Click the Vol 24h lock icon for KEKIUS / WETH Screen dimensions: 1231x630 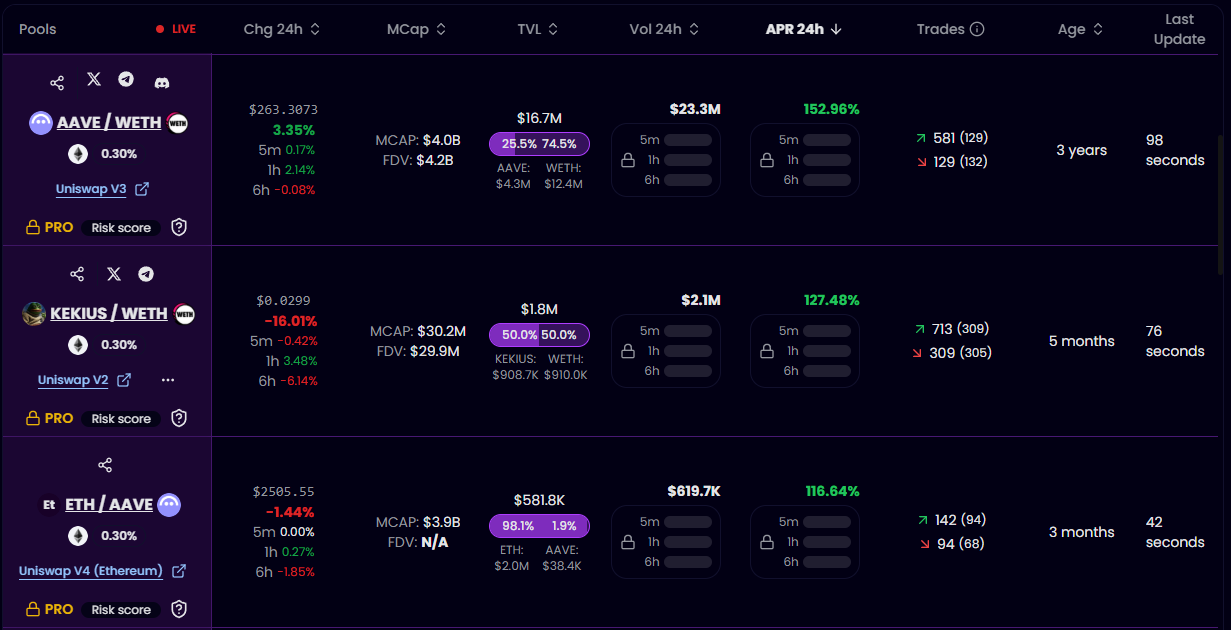click(628, 351)
